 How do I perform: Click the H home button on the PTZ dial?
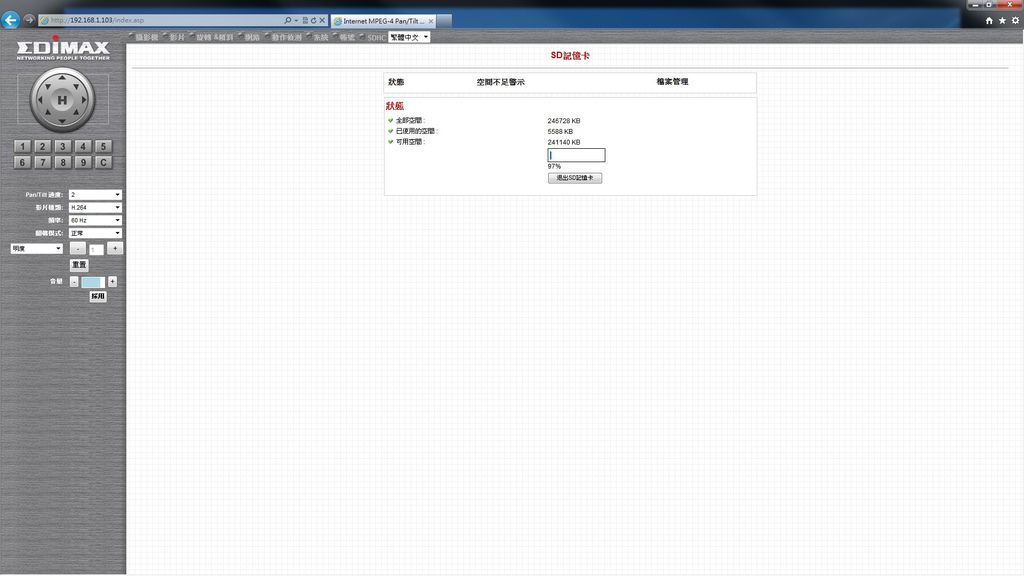(62, 100)
